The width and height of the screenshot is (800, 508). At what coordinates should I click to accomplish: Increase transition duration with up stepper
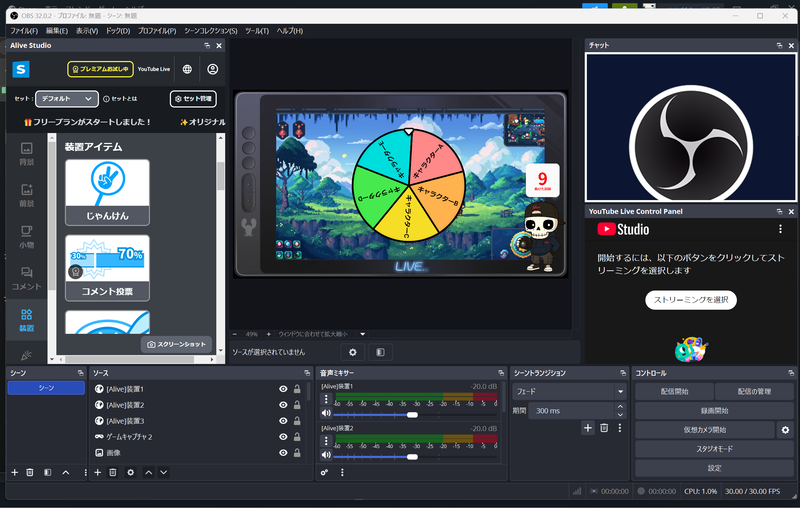tap(620, 407)
